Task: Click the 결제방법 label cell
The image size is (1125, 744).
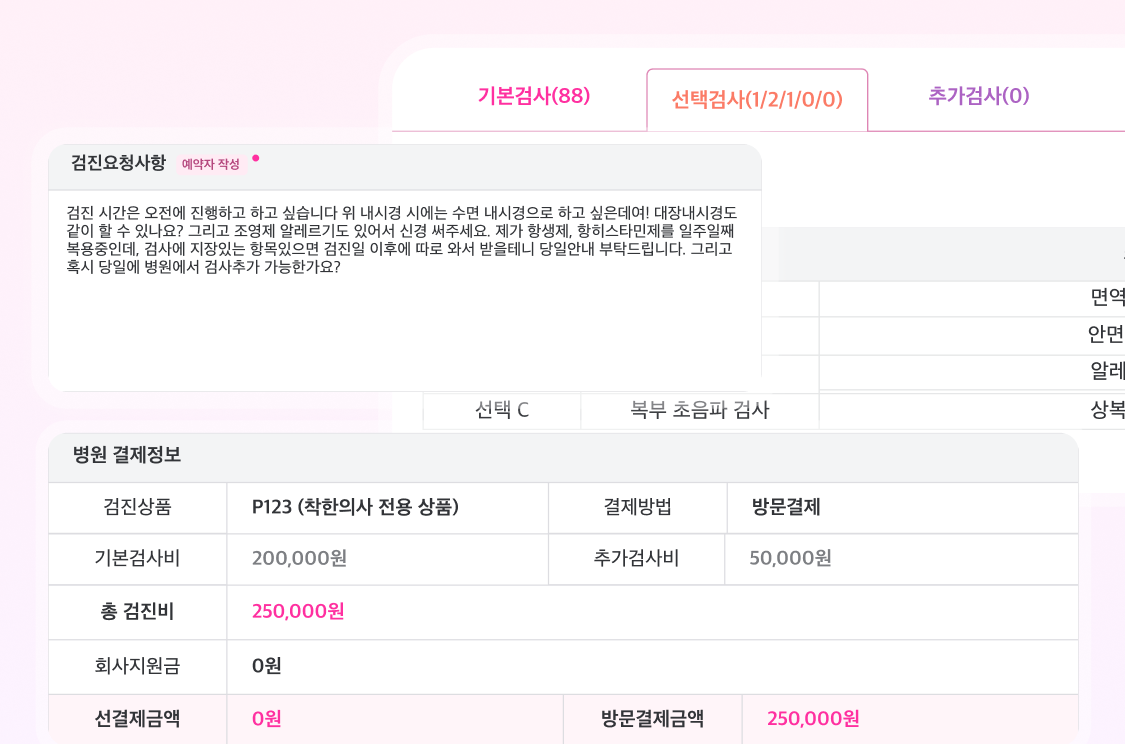Action: [638, 507]
